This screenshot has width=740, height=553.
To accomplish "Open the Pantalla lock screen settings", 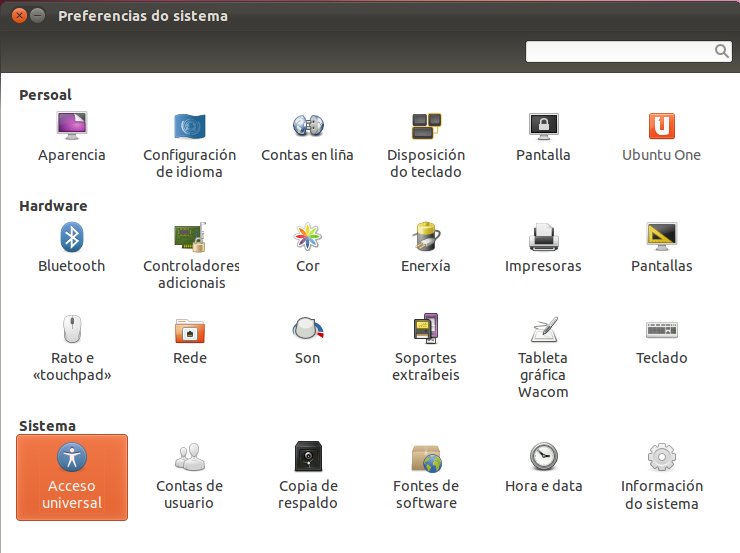I will point(543,137).
